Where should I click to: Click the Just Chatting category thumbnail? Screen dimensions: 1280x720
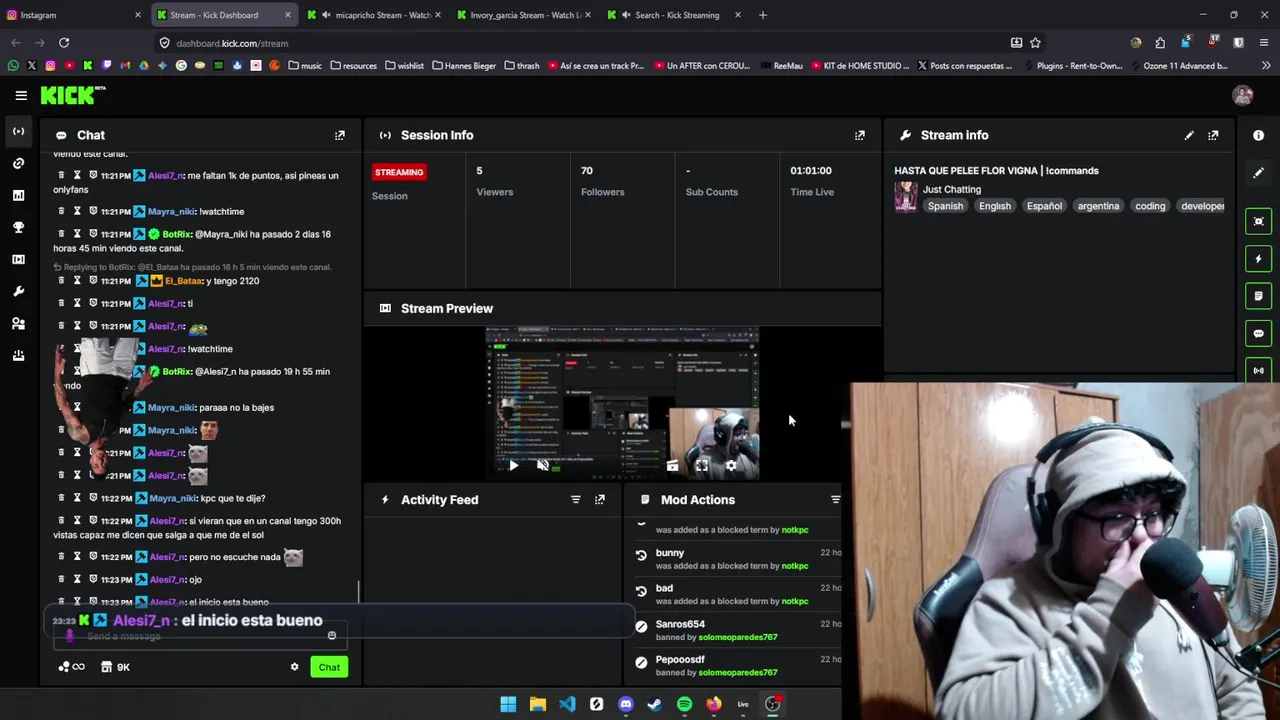(905, 197)
